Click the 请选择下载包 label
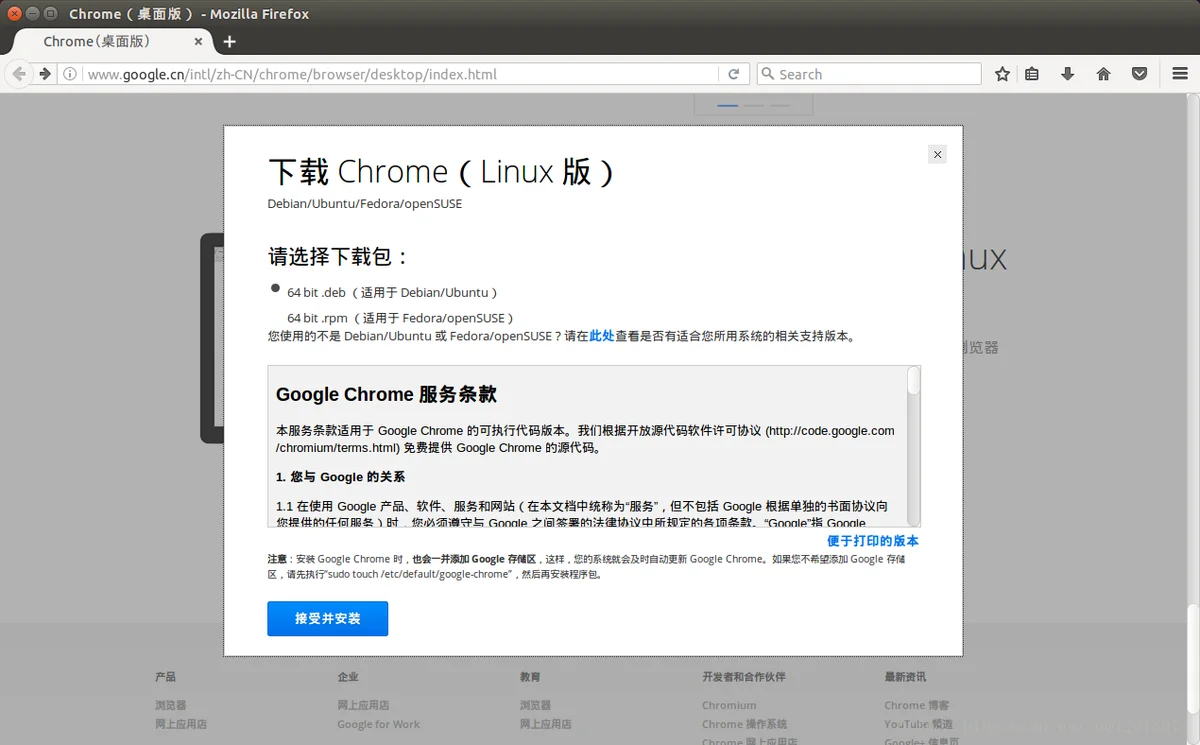 (339, 256)
